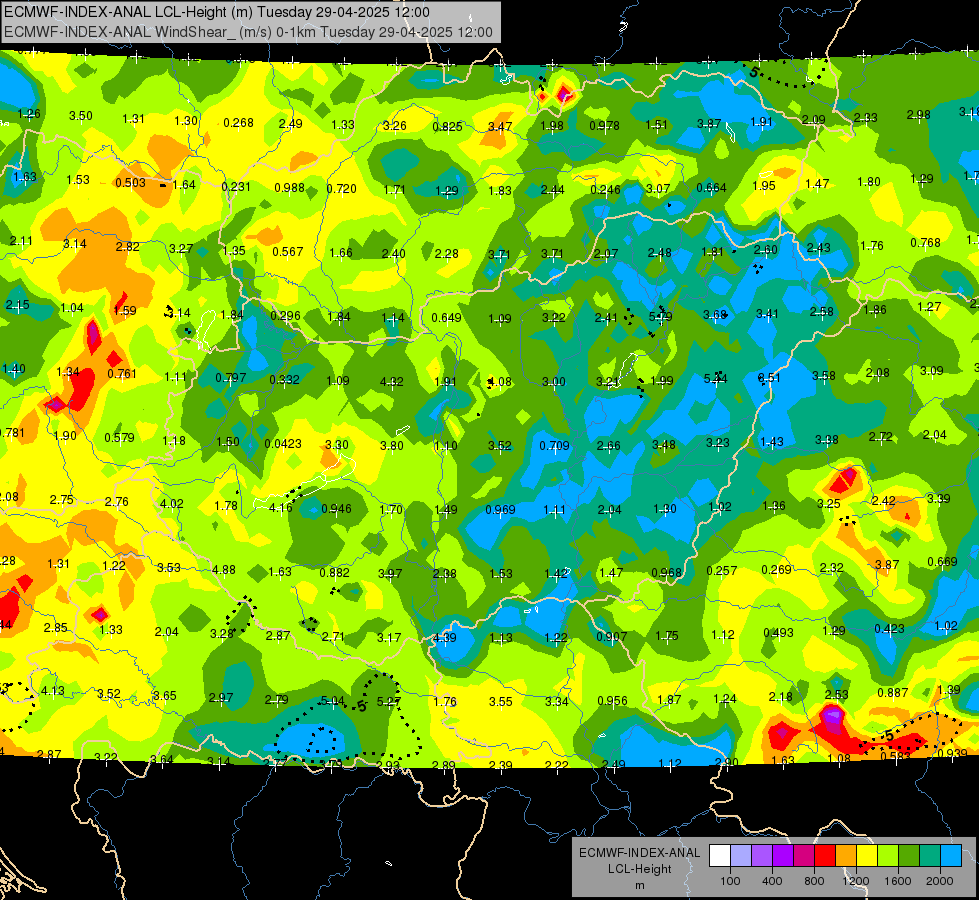Click the wind shear value 0.257
The image size is (979, 900).
(722, 571)
